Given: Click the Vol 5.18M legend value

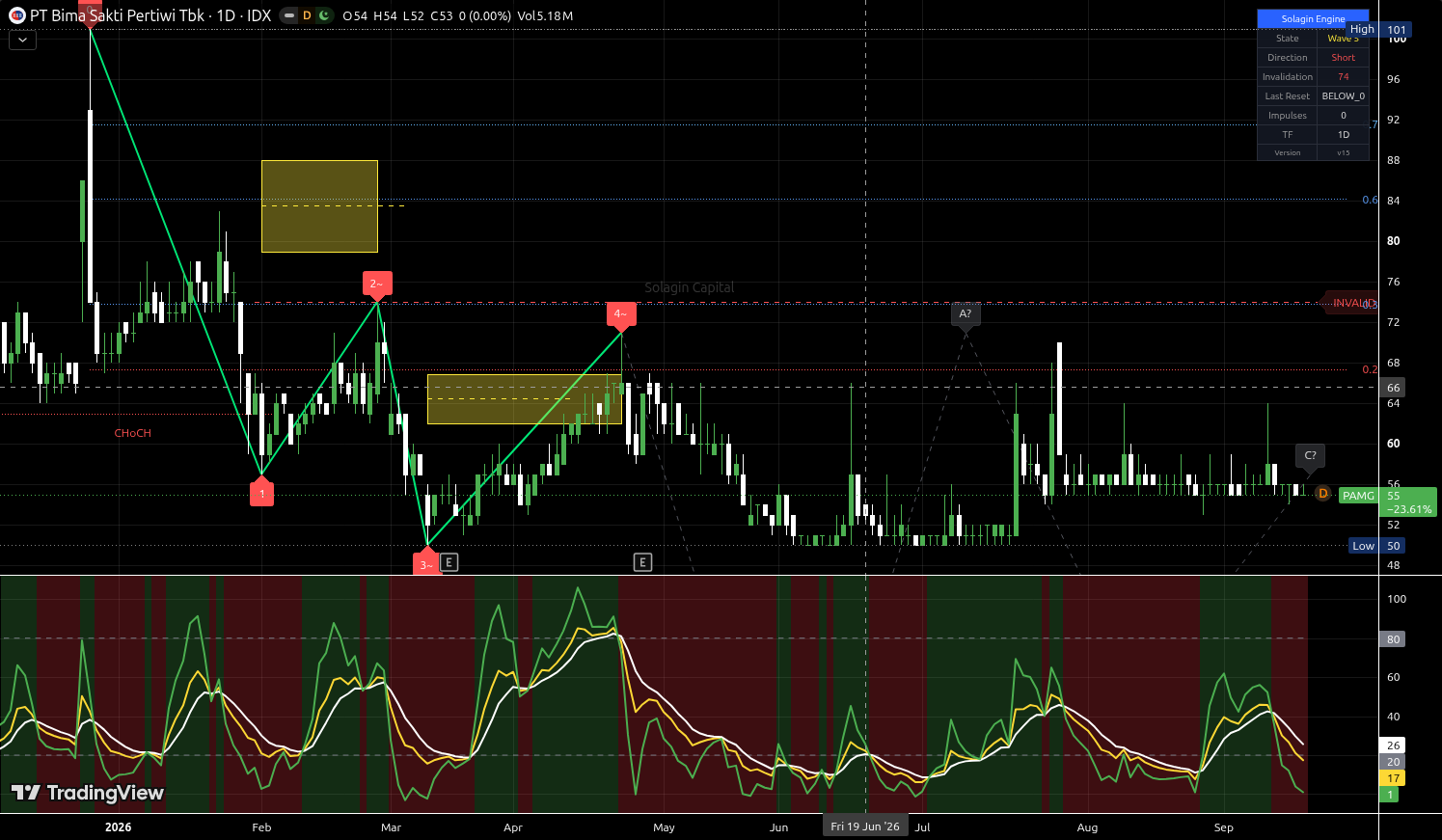Looking at the screenshot, I should coord(545,15).
